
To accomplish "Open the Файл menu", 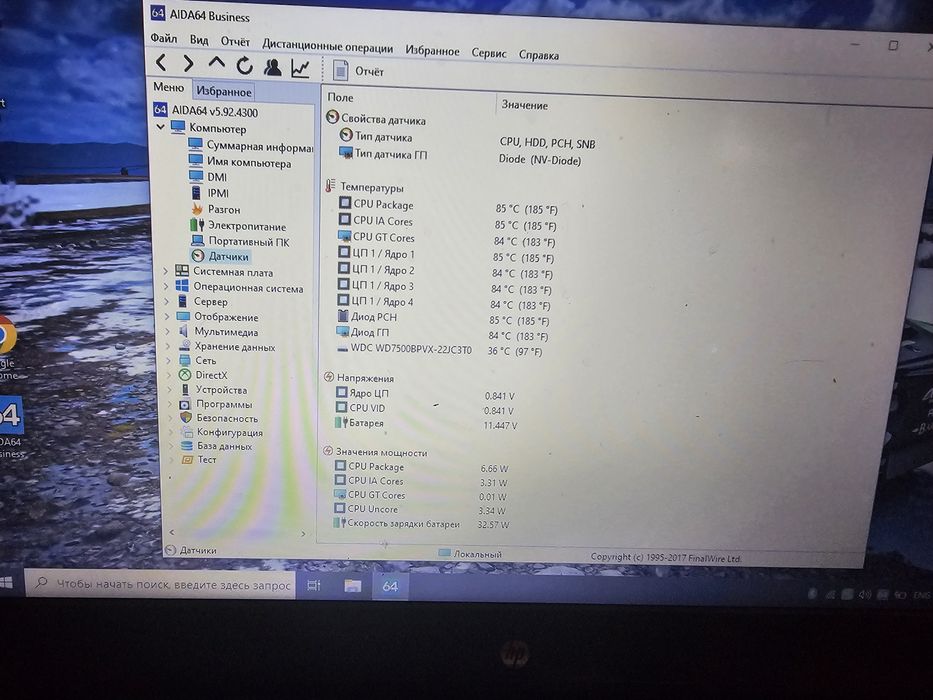I will point(164,38).
